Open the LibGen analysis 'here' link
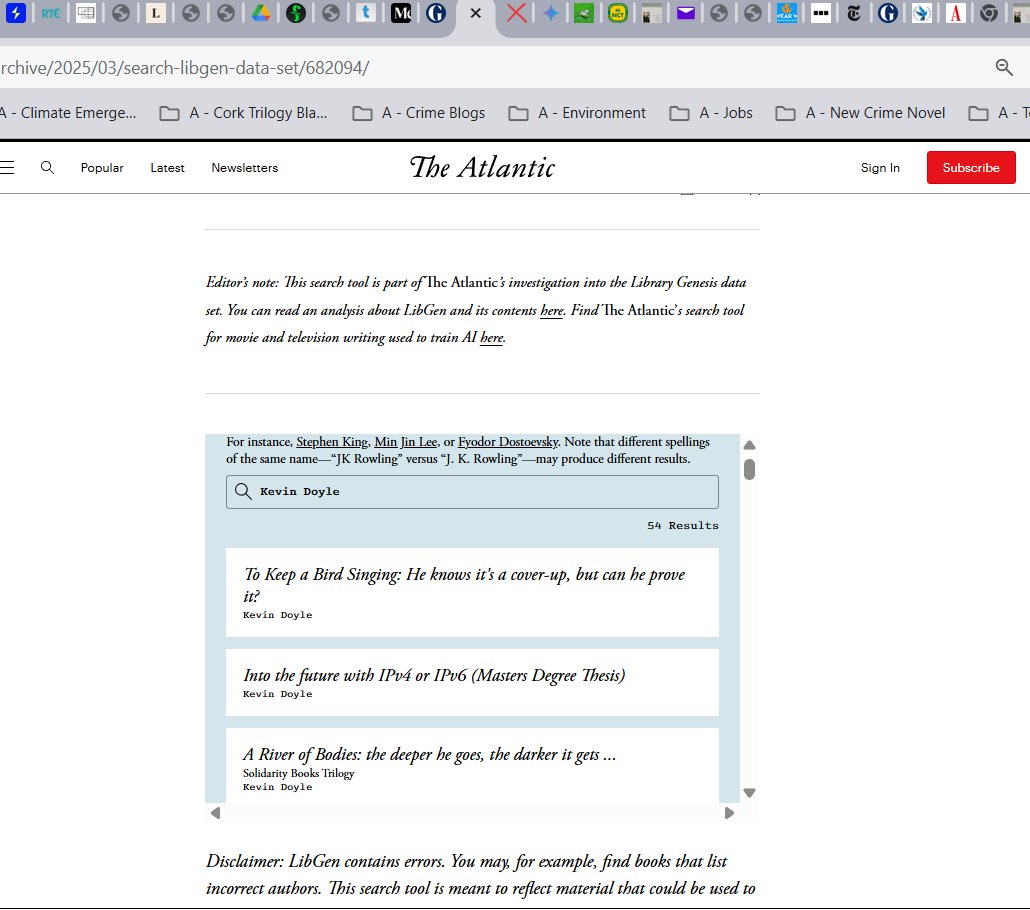The width and height of the screenshot is (1030, 910). (551, 311)
